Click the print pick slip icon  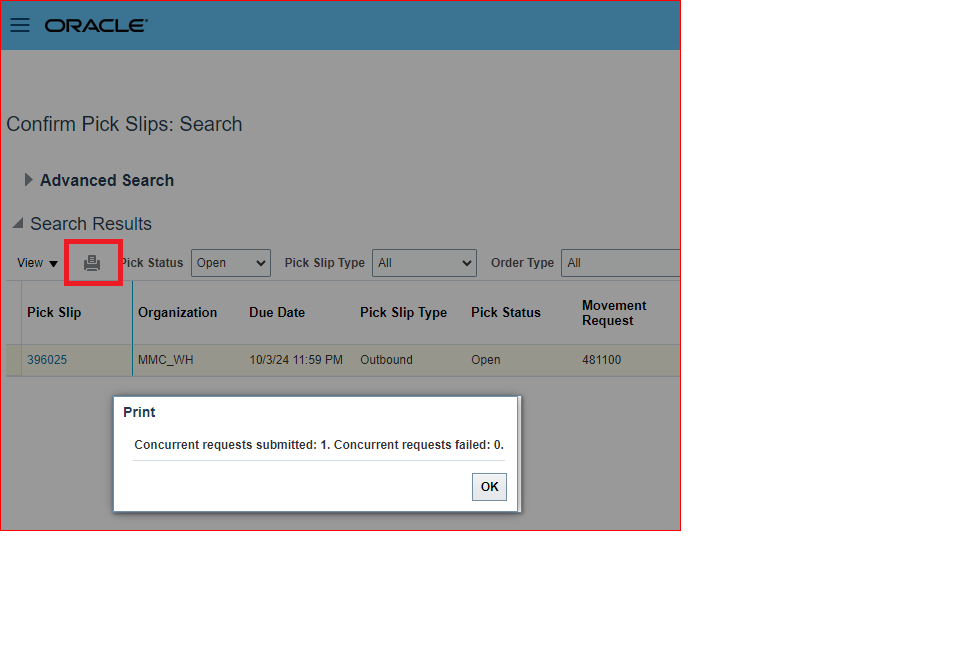[92, 263]
